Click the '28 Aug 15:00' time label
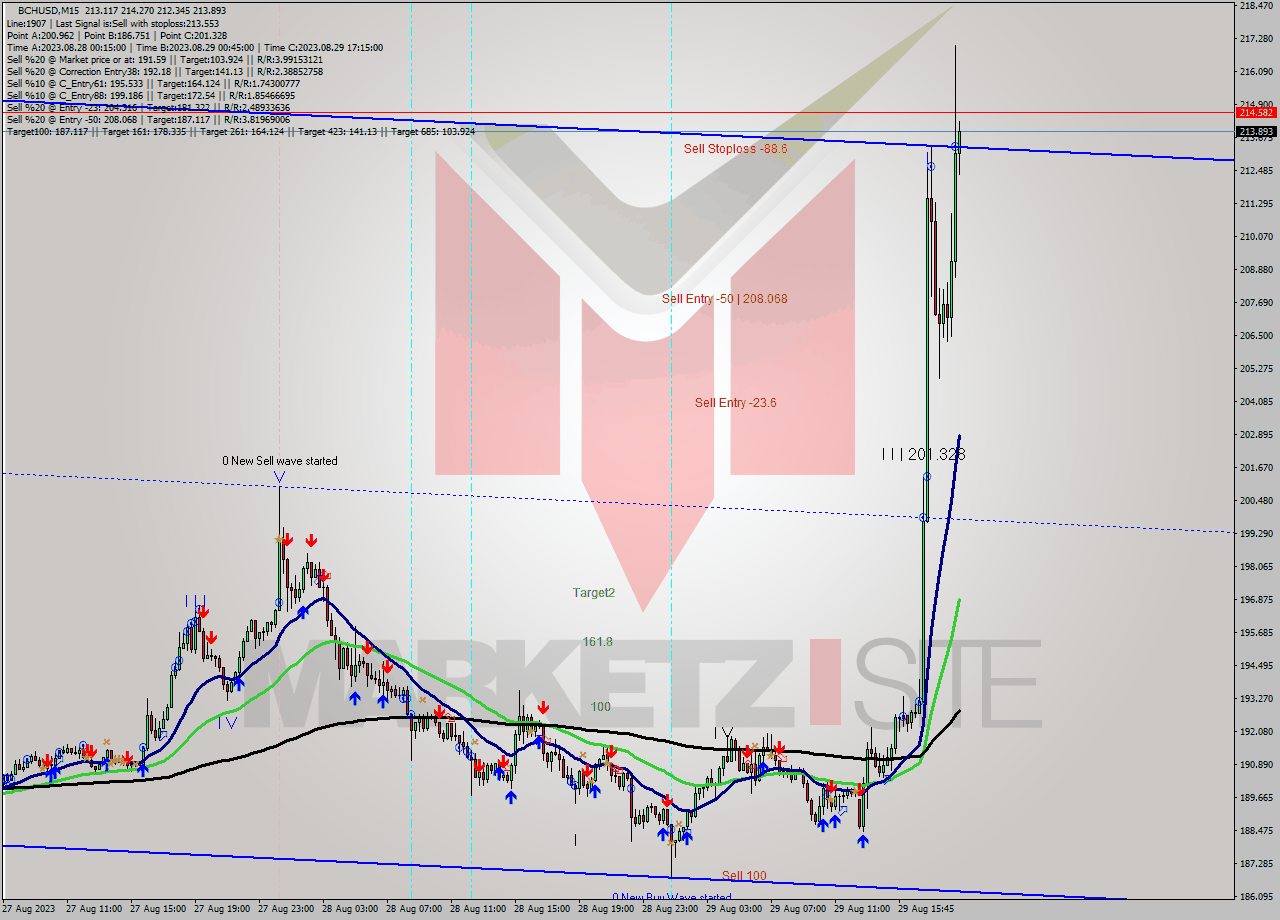 tap(542, 909)
